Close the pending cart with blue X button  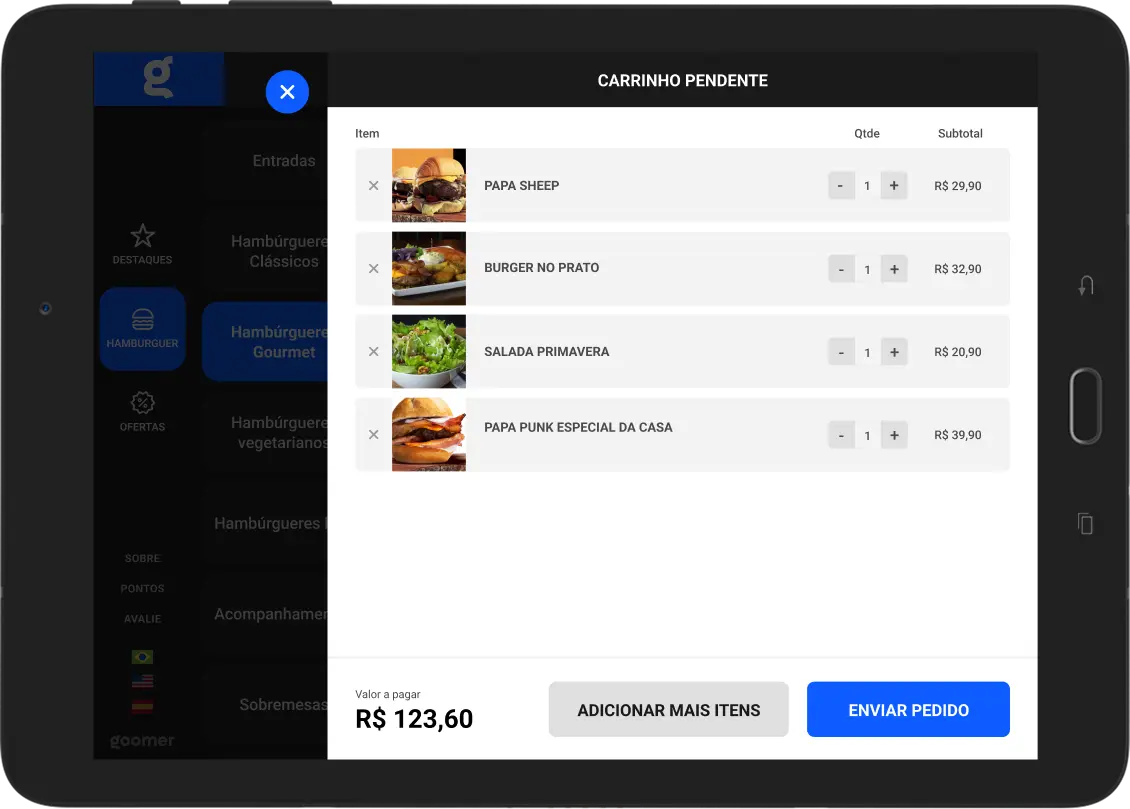pyautogui.click(x=287, y=91)
